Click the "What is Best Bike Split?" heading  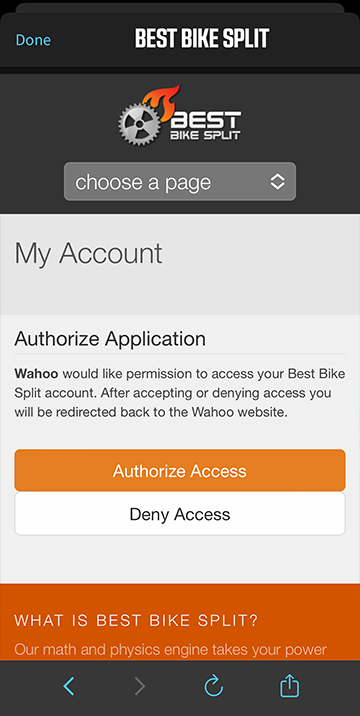coord(136,621)
